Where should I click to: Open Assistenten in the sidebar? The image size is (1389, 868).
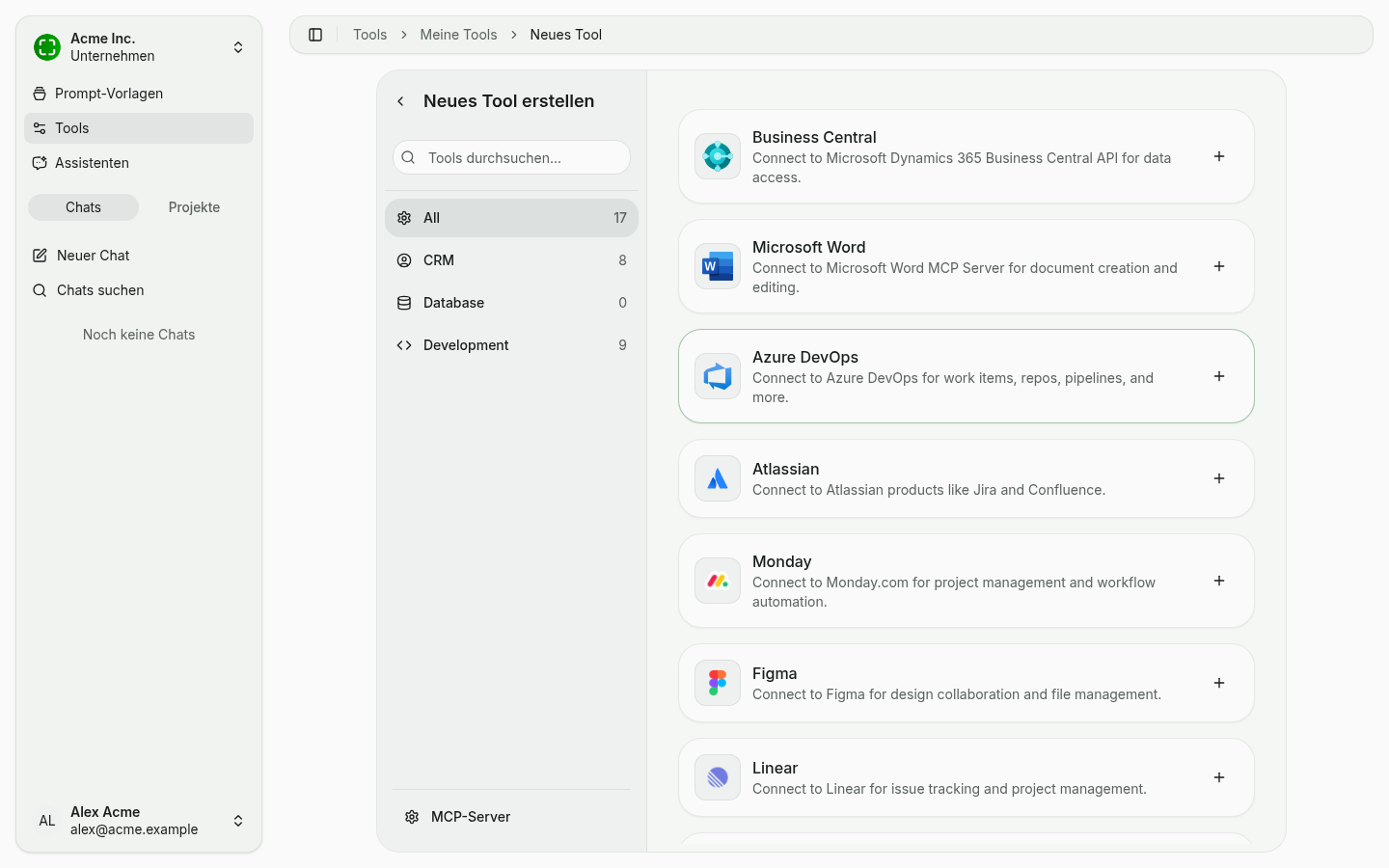[x=139, y=163]
